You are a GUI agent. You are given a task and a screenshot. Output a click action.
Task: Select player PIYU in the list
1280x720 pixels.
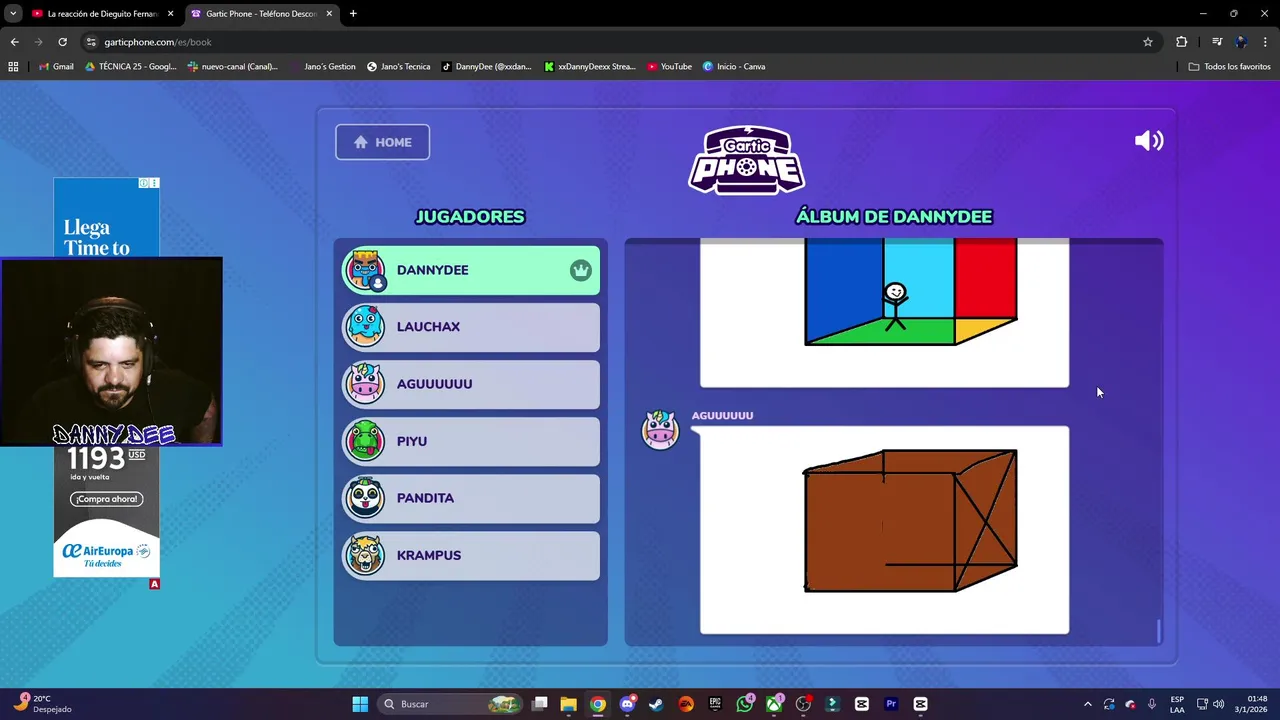[x=471, y=441]
